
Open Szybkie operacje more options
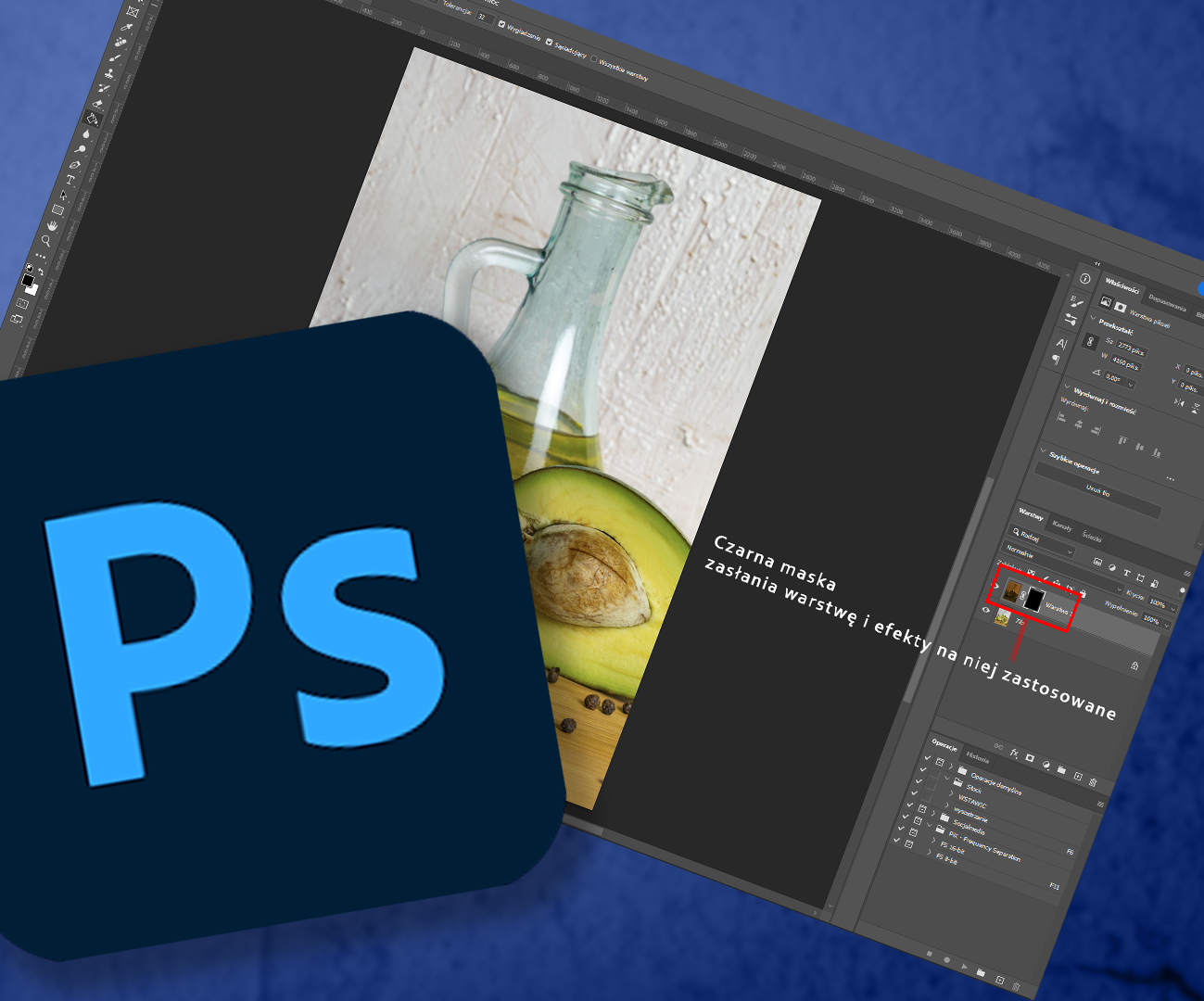click(x=1171, y=477)
